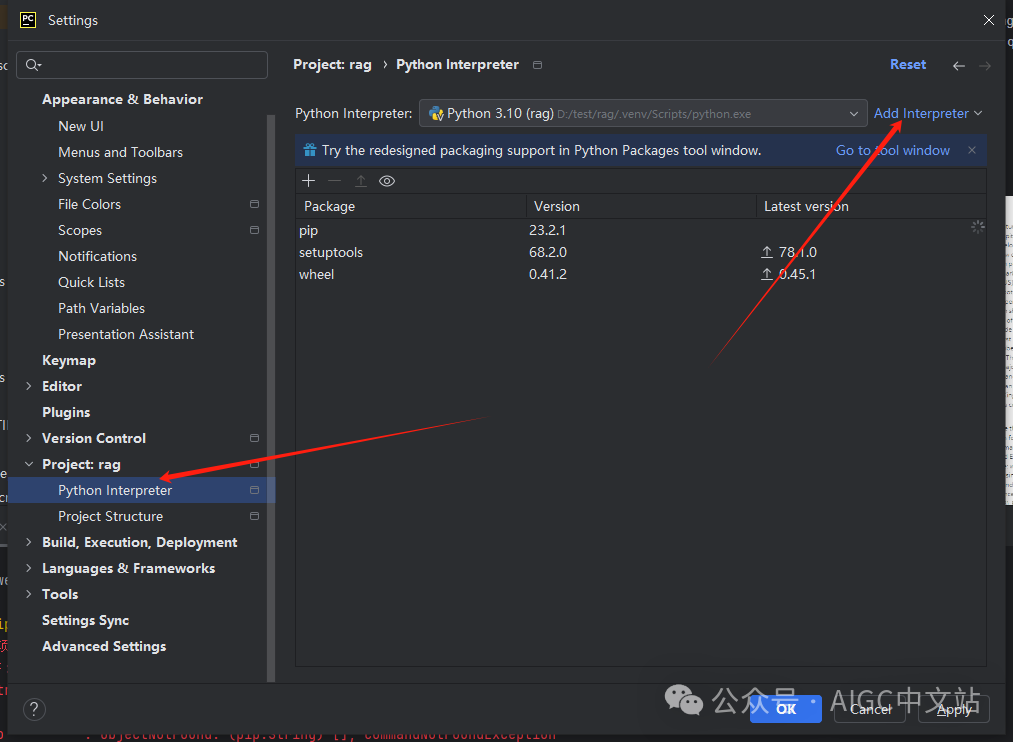
Task: Expand the Tools section
Action: coord(28,593)
